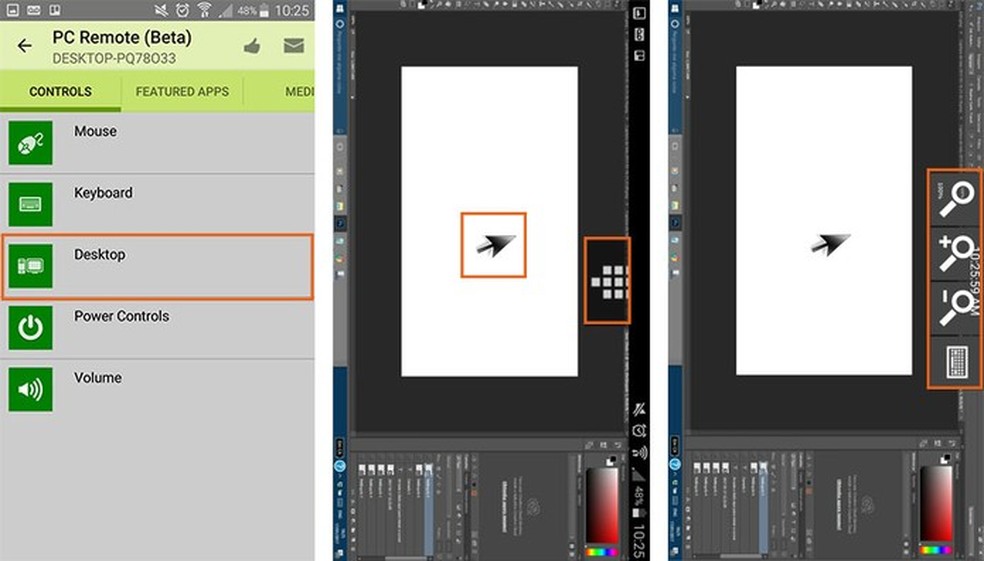Open the Volume control
The height and width of the screenshot is (561, 984).
[157, 389]
